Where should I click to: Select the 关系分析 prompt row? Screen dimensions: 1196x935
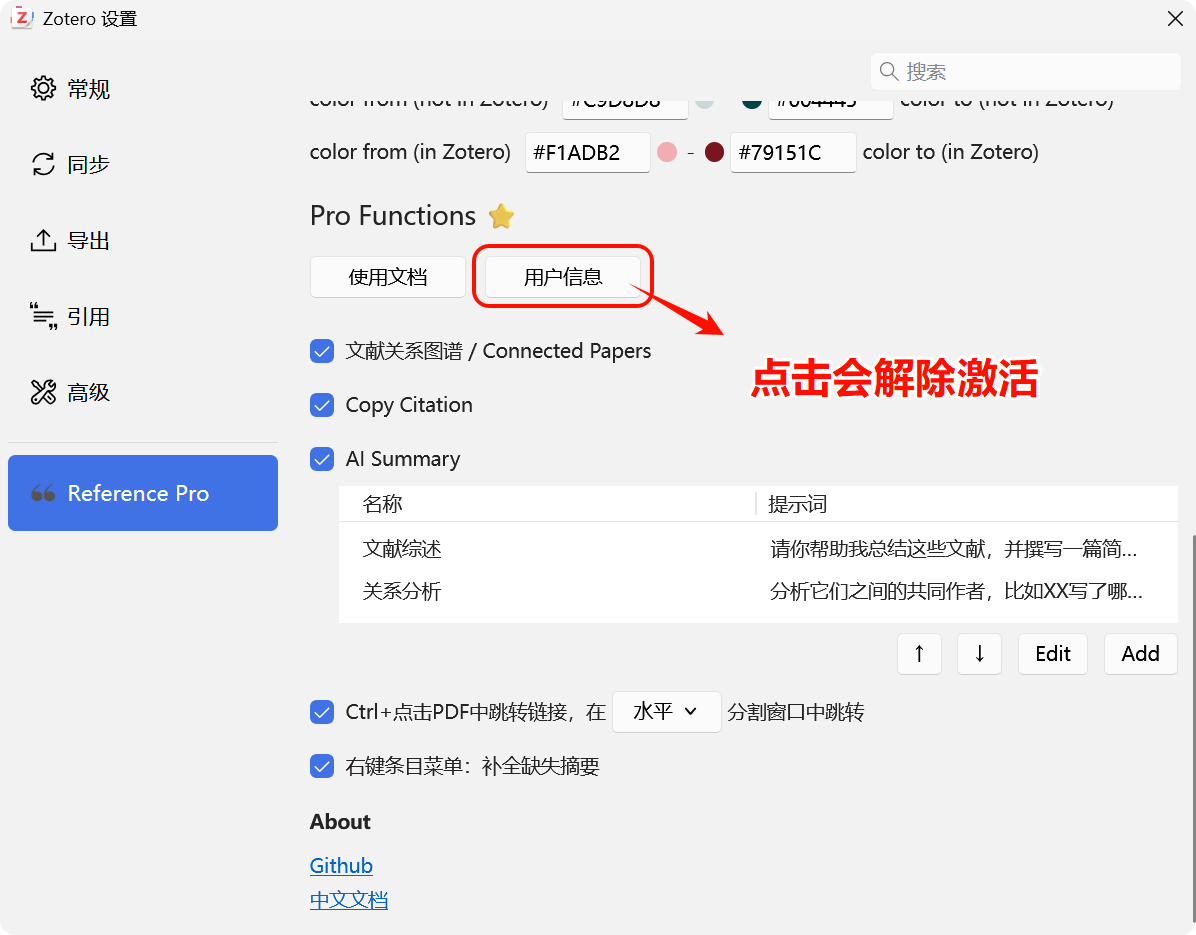coord(758,591)
